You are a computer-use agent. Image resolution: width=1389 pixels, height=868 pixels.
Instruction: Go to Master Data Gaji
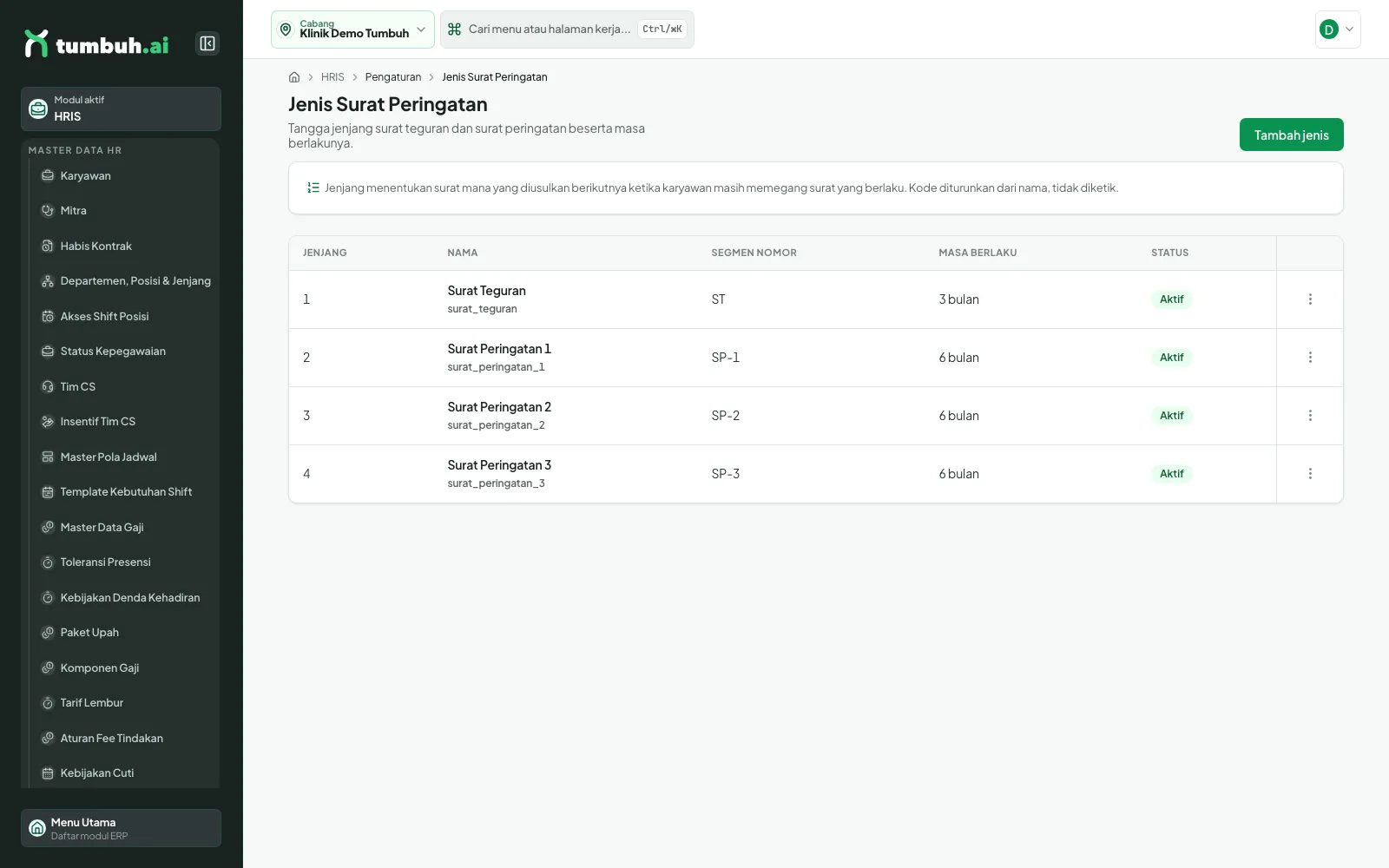(126, 527)
